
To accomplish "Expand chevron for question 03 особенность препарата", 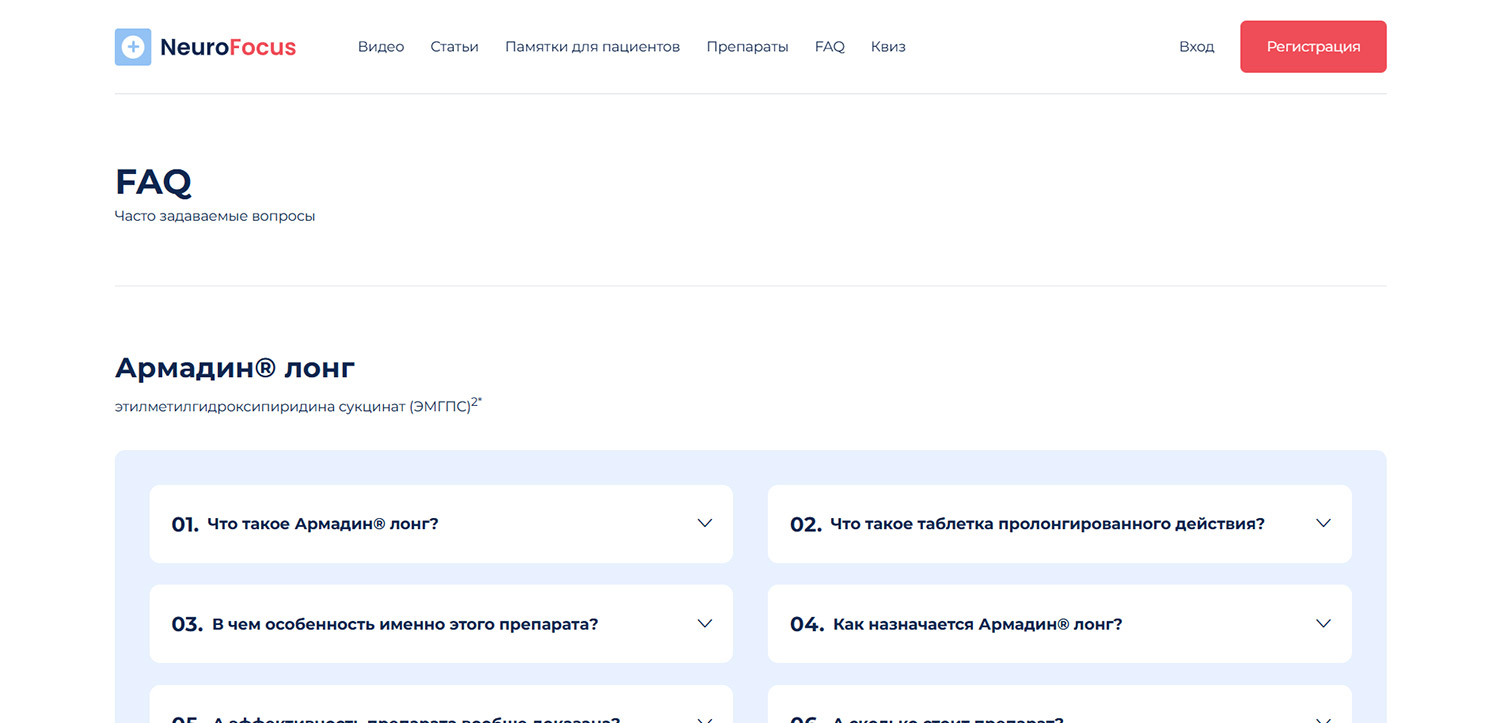I will point(705,624).
